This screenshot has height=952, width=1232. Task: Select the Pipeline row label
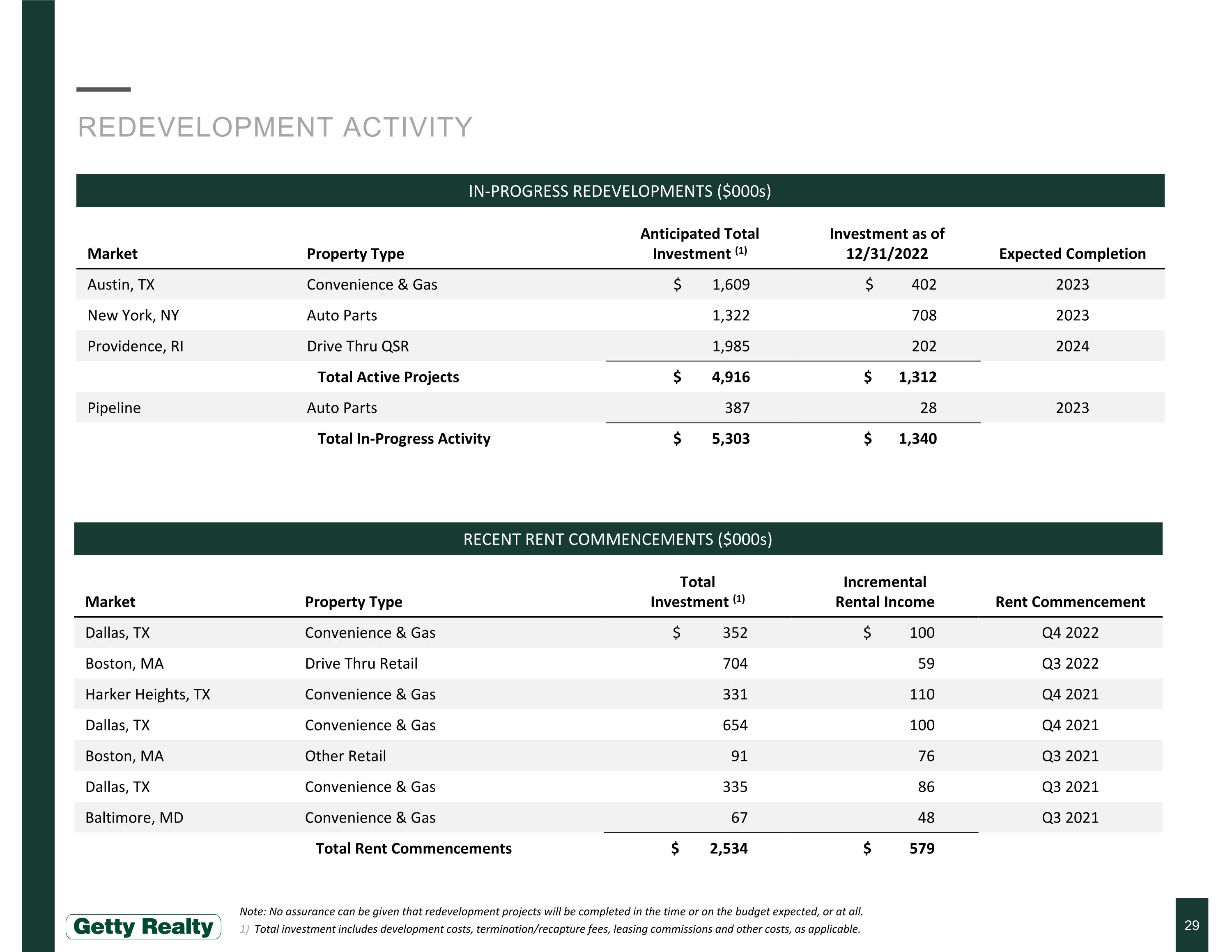click(x=114, y=408)
